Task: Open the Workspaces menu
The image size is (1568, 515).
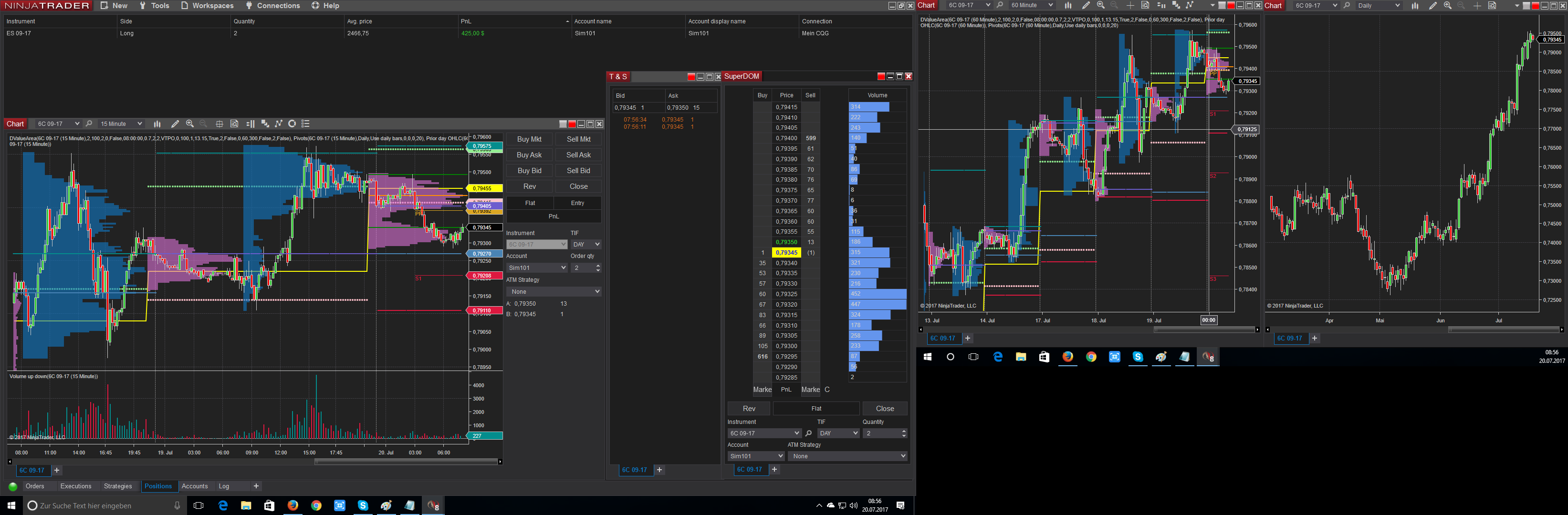Action: coord(207,5)
